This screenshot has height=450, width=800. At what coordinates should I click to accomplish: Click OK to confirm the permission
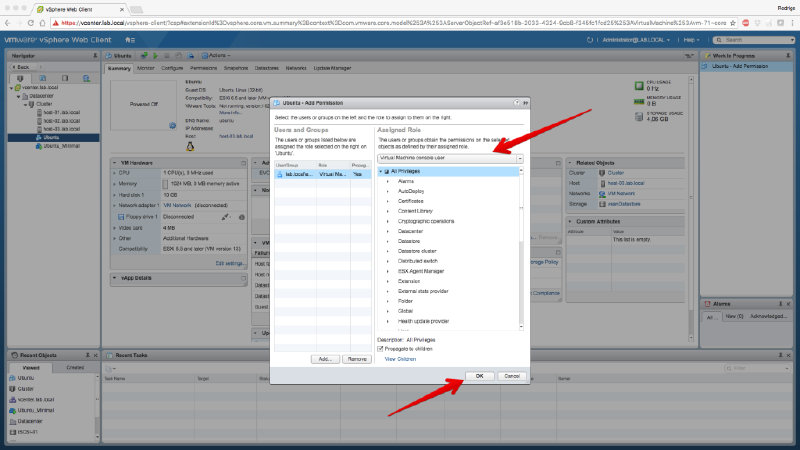pyautogui.click(x=479, y=376)
